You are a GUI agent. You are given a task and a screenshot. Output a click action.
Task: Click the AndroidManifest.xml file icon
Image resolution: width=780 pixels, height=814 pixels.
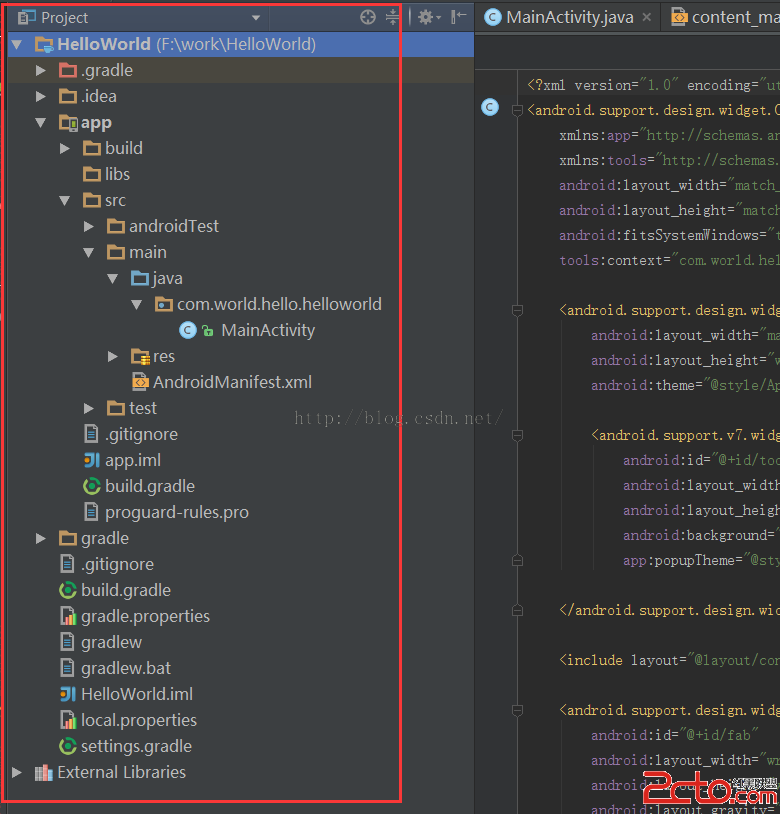(x=140, y=382)
